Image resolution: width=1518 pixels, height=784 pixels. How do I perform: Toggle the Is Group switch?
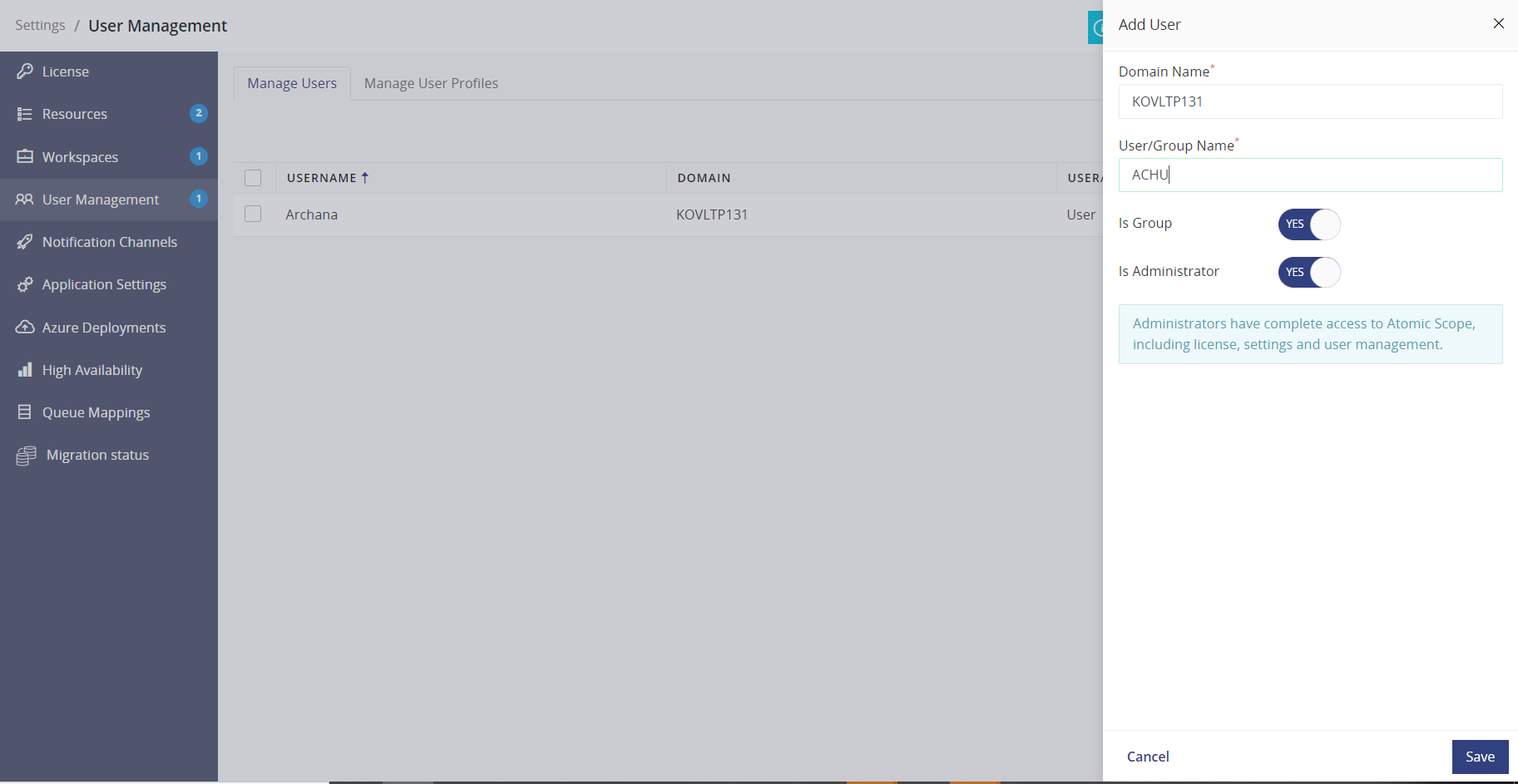[x=1309, y=224]
